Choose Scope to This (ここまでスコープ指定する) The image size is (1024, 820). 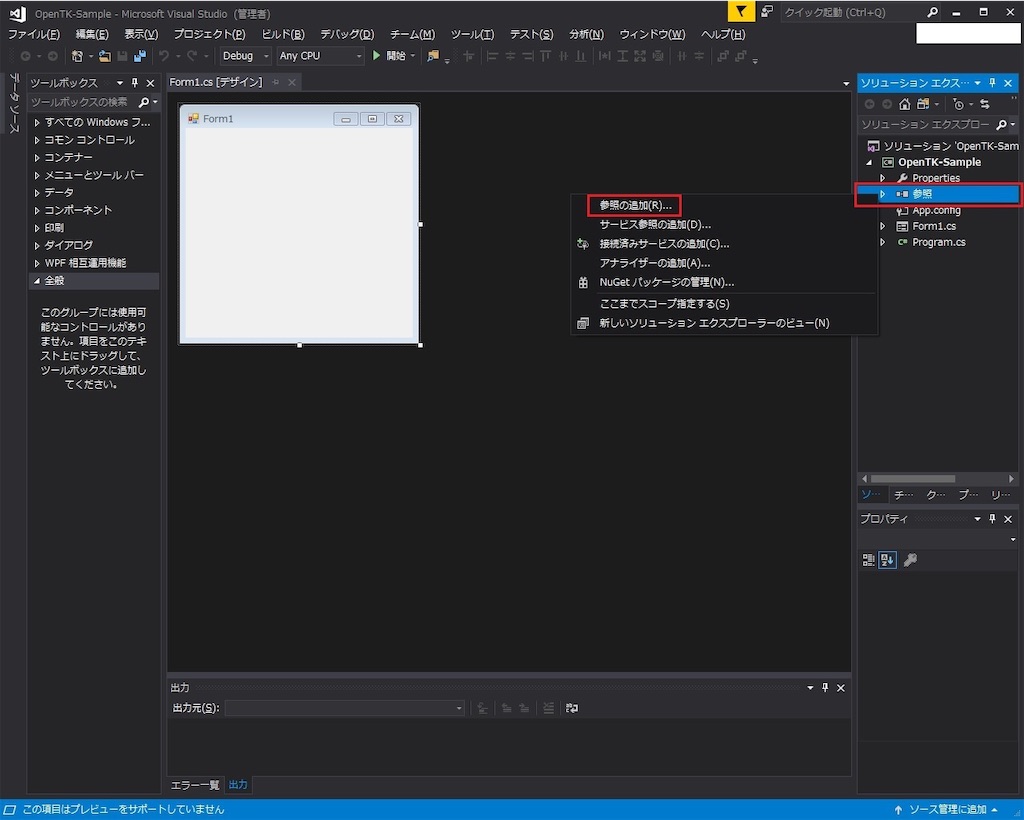(664, 304)
